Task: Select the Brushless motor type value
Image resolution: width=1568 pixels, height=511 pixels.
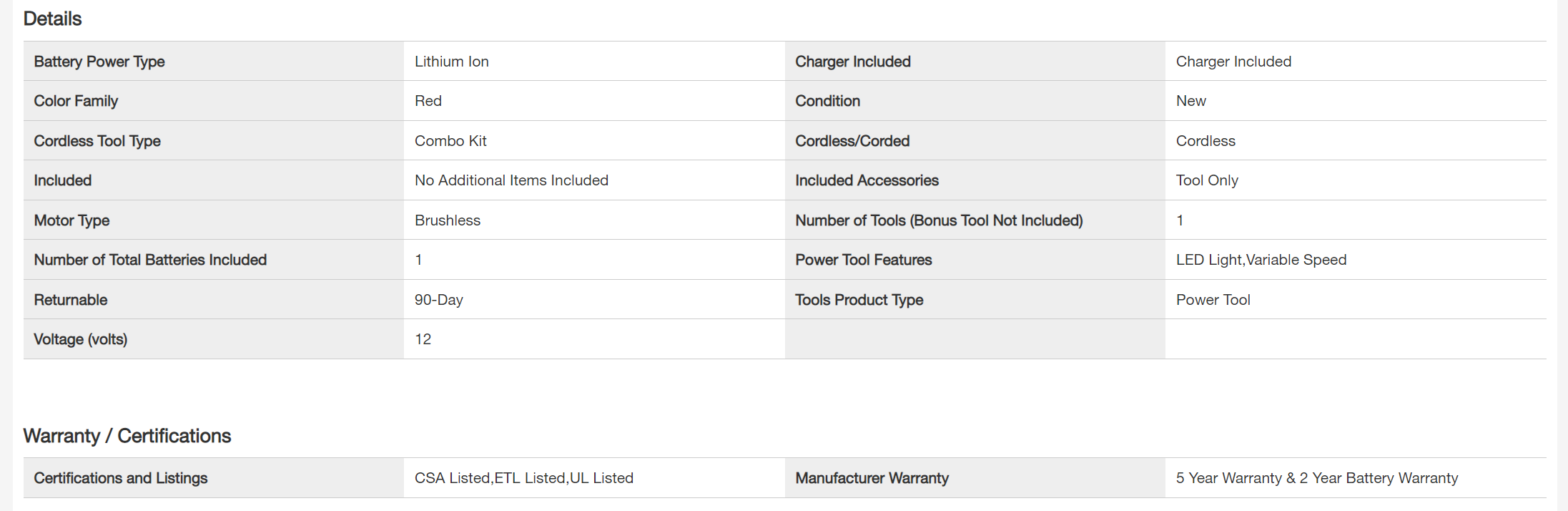Action: click(x=448, y=220)
